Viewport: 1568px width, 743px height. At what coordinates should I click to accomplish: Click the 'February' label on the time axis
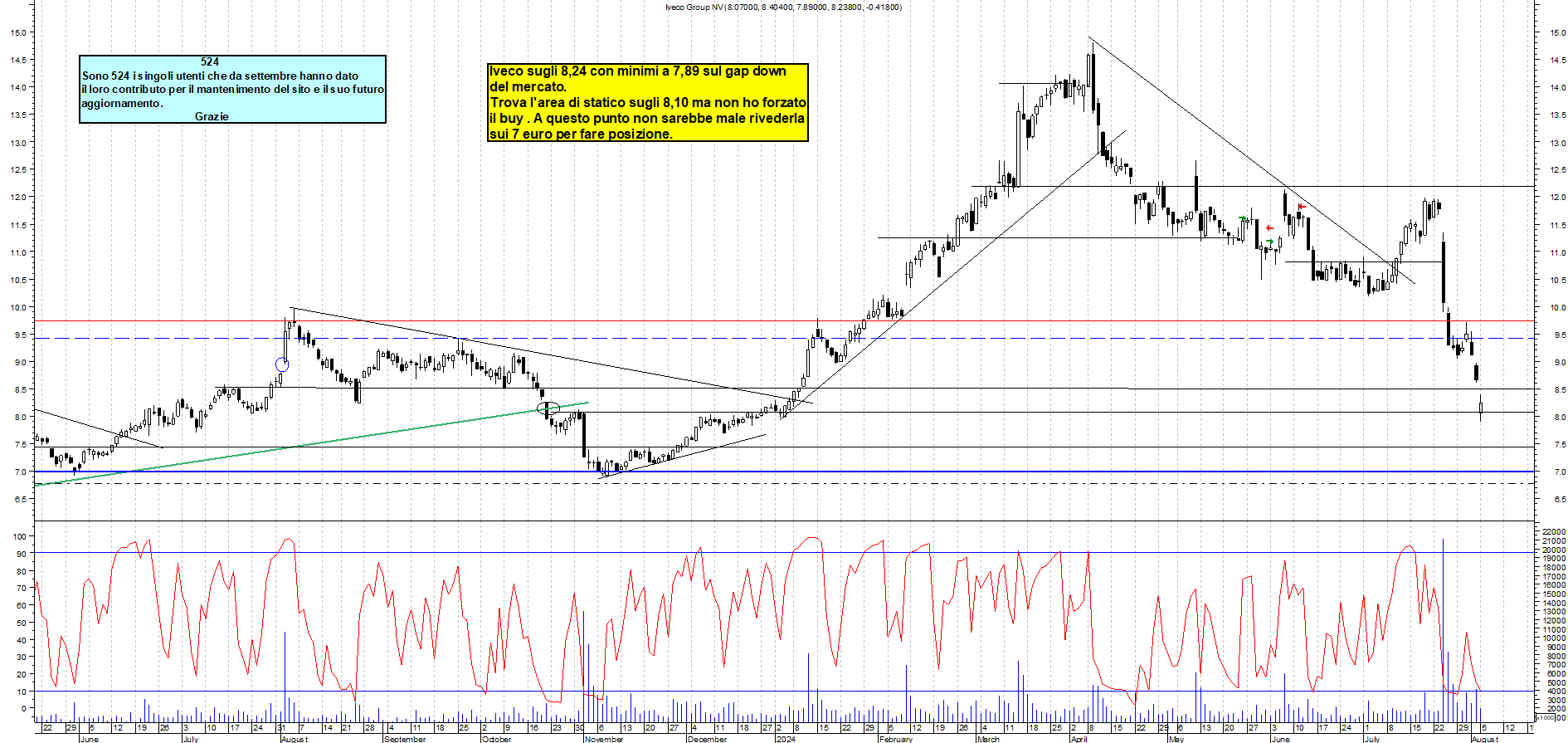pos(896,739)
